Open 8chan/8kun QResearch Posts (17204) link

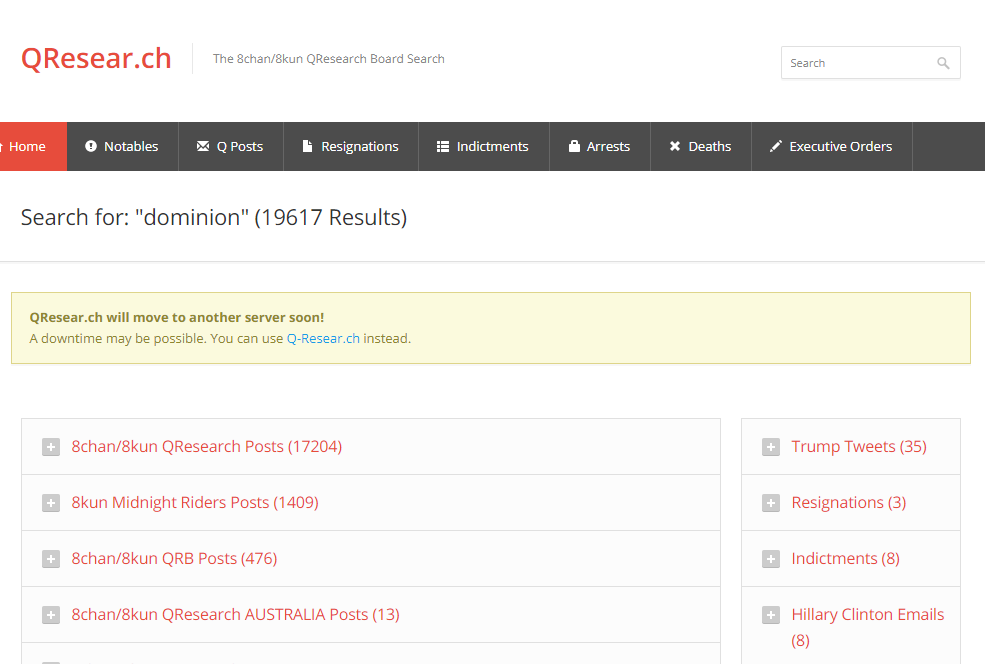click(207, 447)
